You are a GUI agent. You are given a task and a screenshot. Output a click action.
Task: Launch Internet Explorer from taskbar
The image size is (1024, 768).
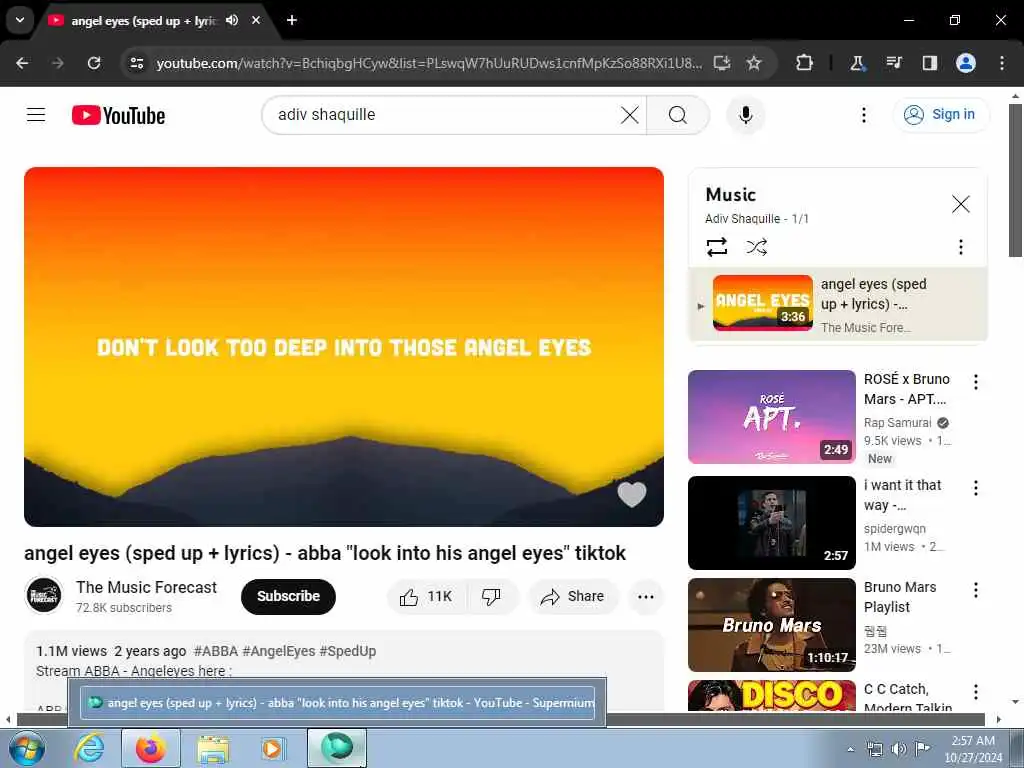click(x=89, y=748)
